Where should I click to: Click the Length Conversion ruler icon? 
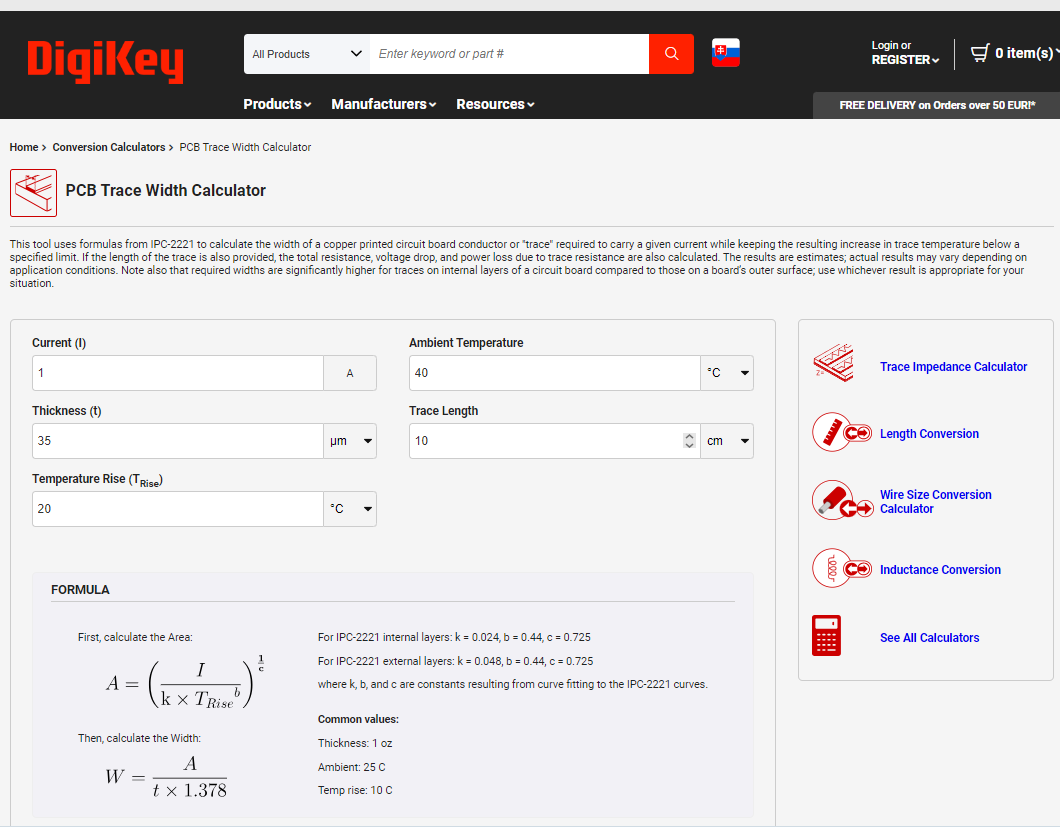coord(840,433)
